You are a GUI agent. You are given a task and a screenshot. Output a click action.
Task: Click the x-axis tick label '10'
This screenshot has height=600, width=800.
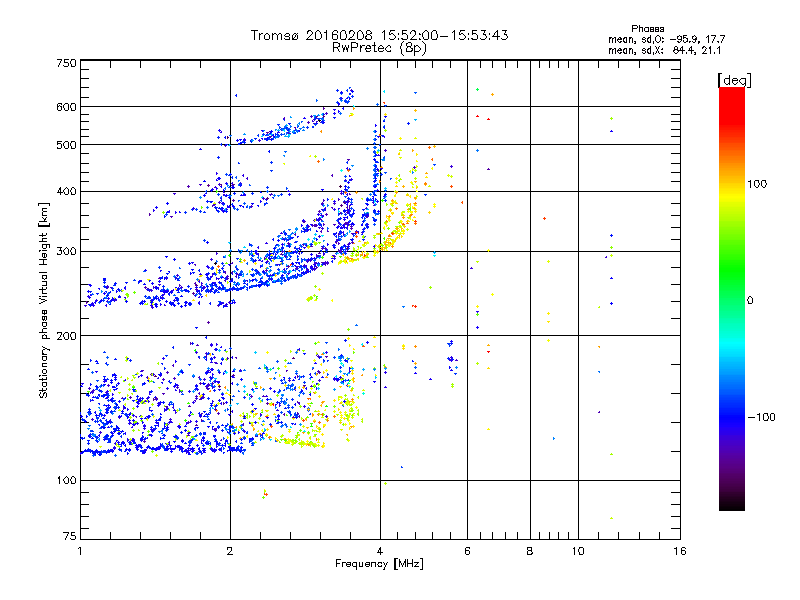578,551
